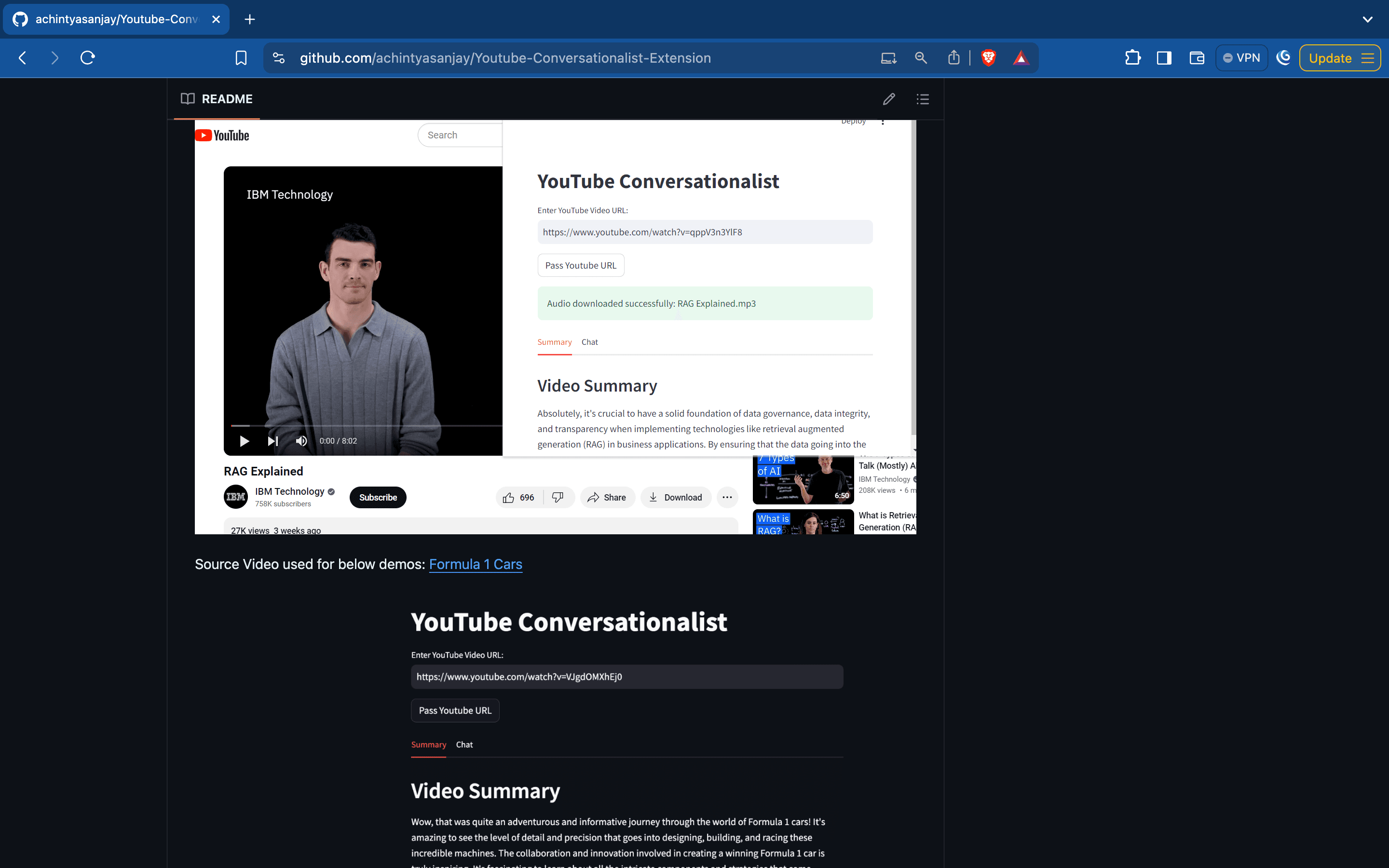Click the Update browser button

tap(1340, 58)
